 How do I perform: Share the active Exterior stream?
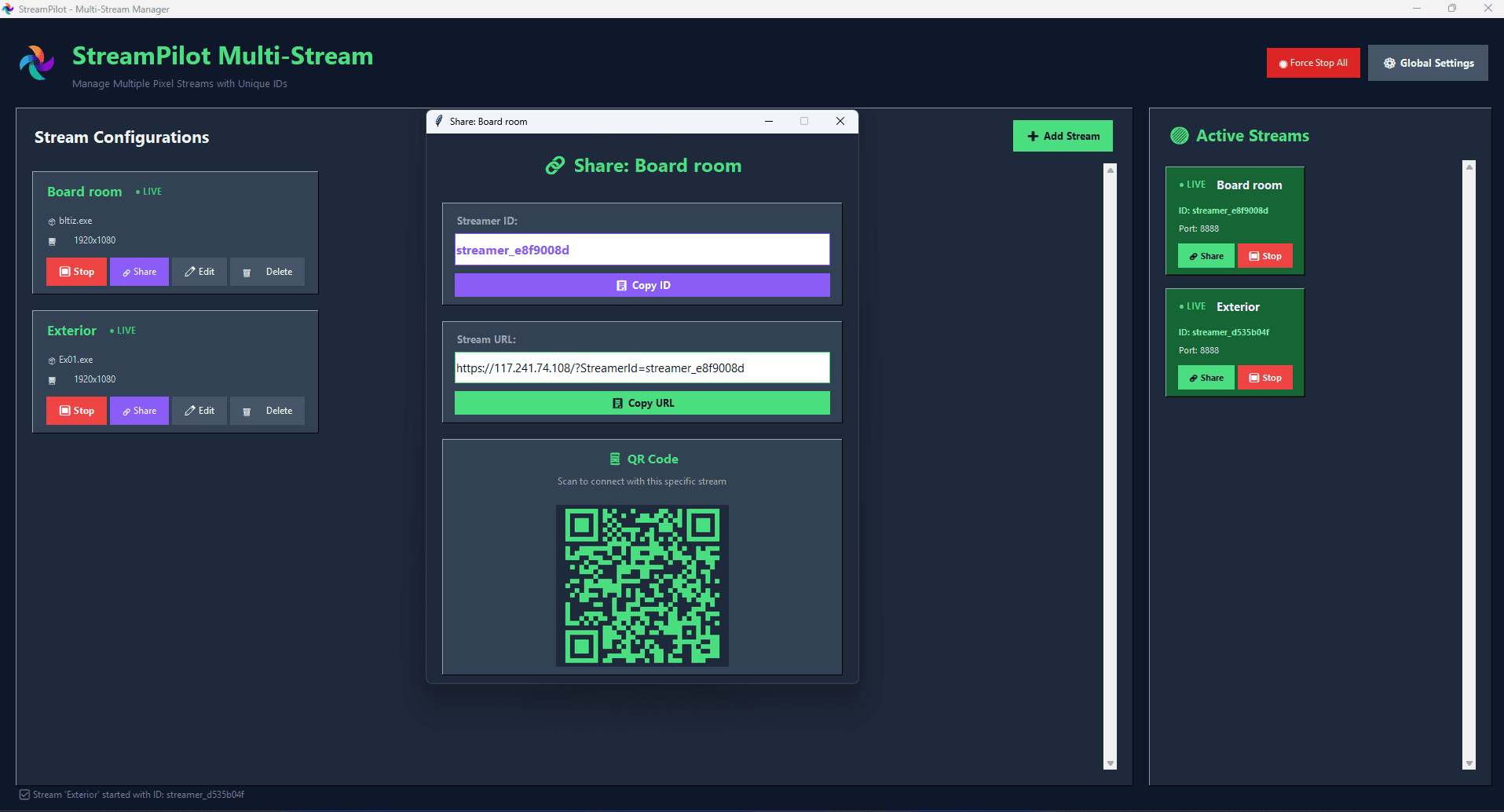1206,378
